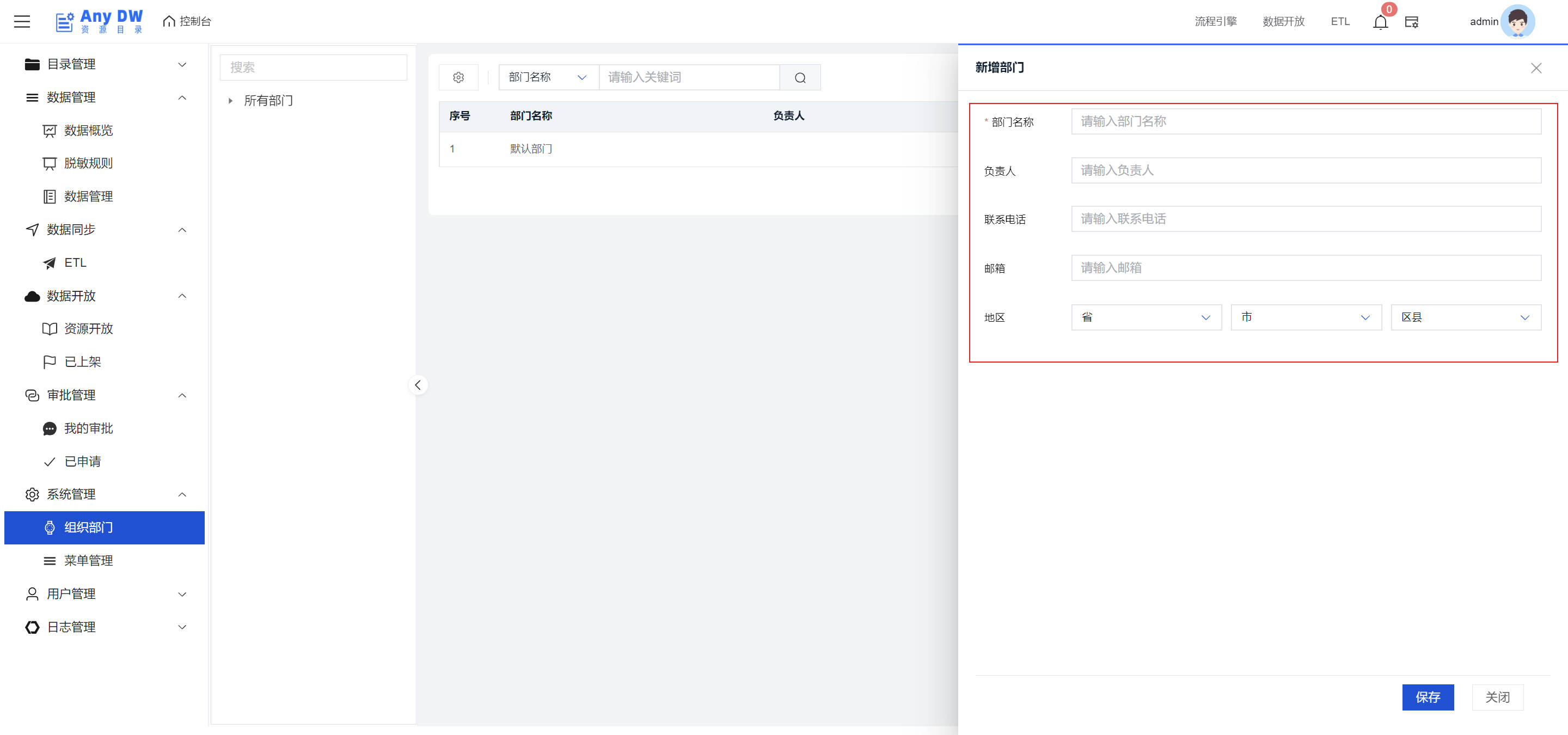1568x735 pixels.
Task: Click the 保存 button
Action: (1428, 697)
